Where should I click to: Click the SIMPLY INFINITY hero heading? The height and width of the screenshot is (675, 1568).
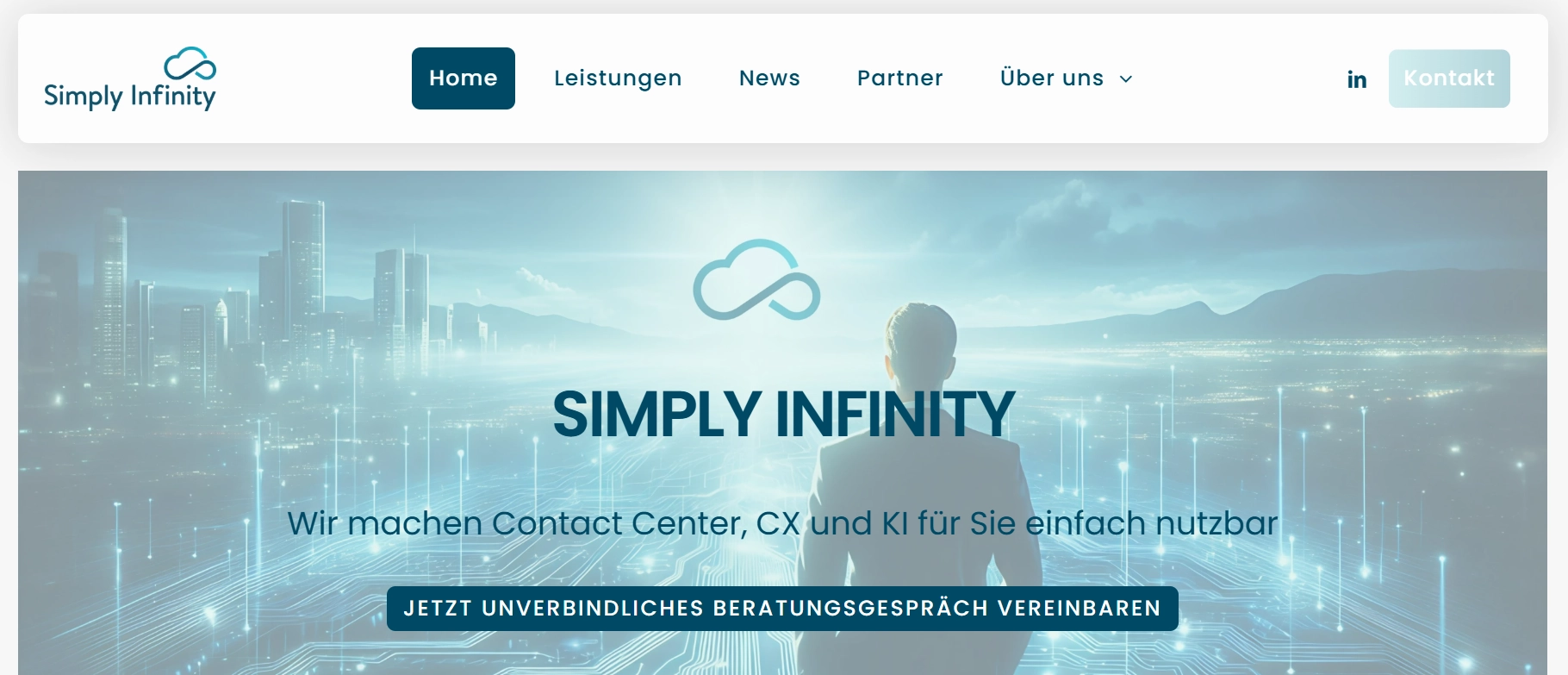point(783,415)
